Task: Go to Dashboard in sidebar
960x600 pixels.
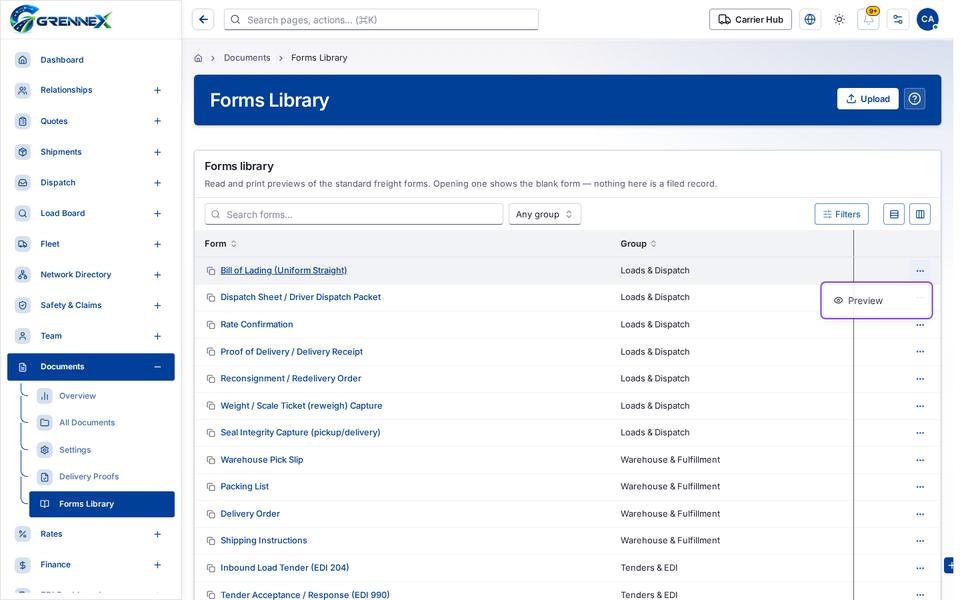Action: 62,60
